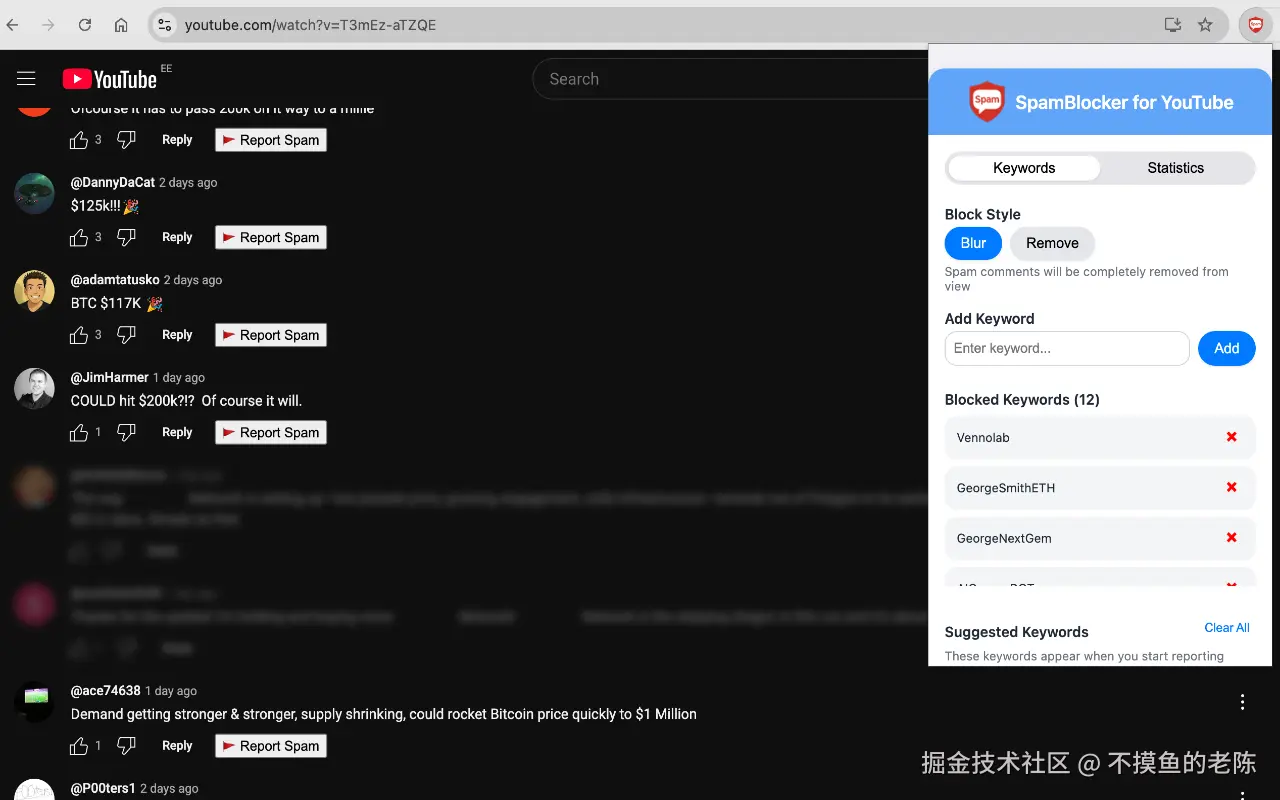Viewport: 1280px width, 800px height.
Task: Open the SpamBlocker extension toolbar icon
Action: click(1255, 25)
